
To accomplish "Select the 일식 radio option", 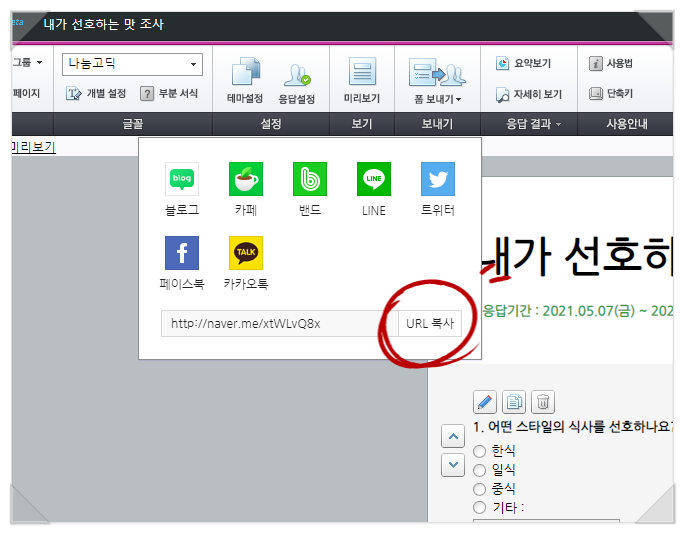I will [480, 470].
